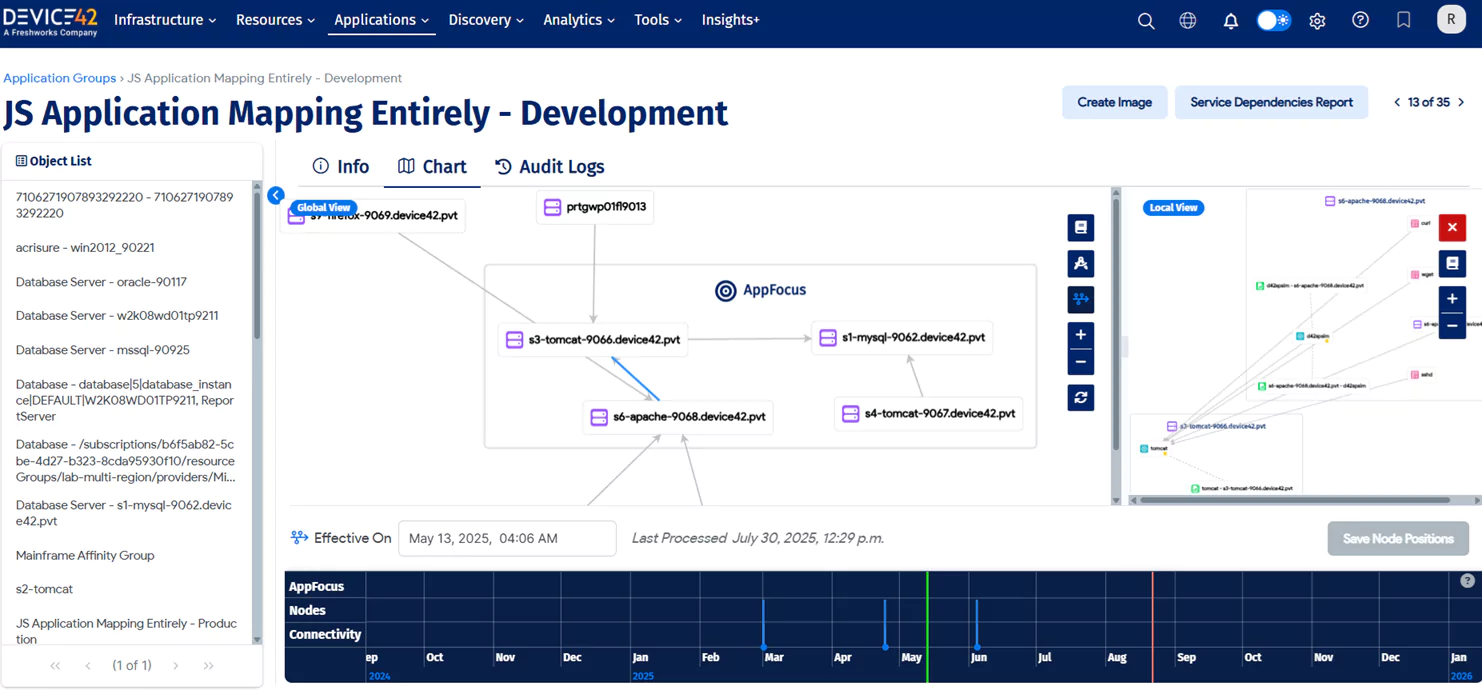Open the Service Dependencies Report

click(x=1271, y=102)
